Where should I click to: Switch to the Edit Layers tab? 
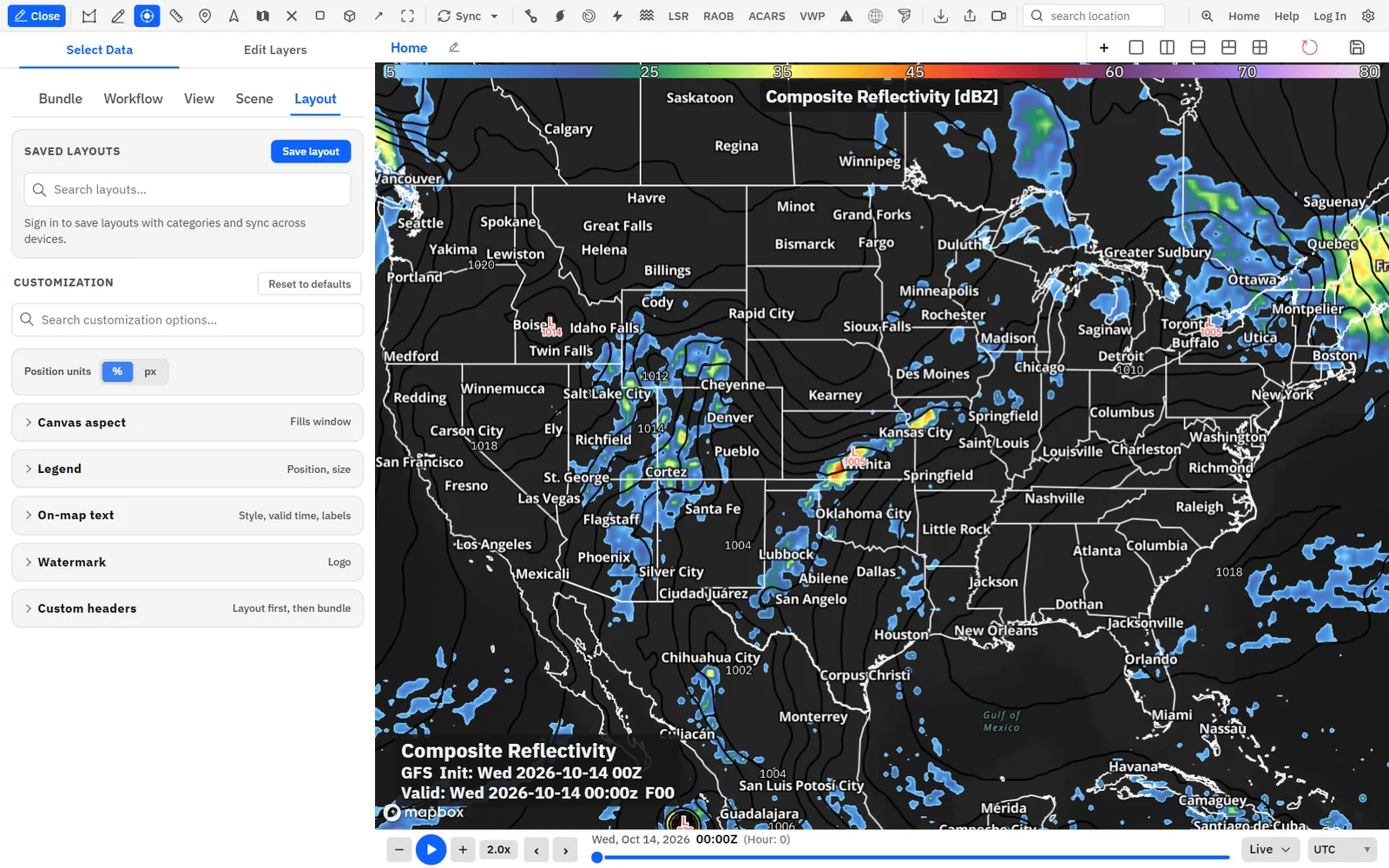coord(275,49)
